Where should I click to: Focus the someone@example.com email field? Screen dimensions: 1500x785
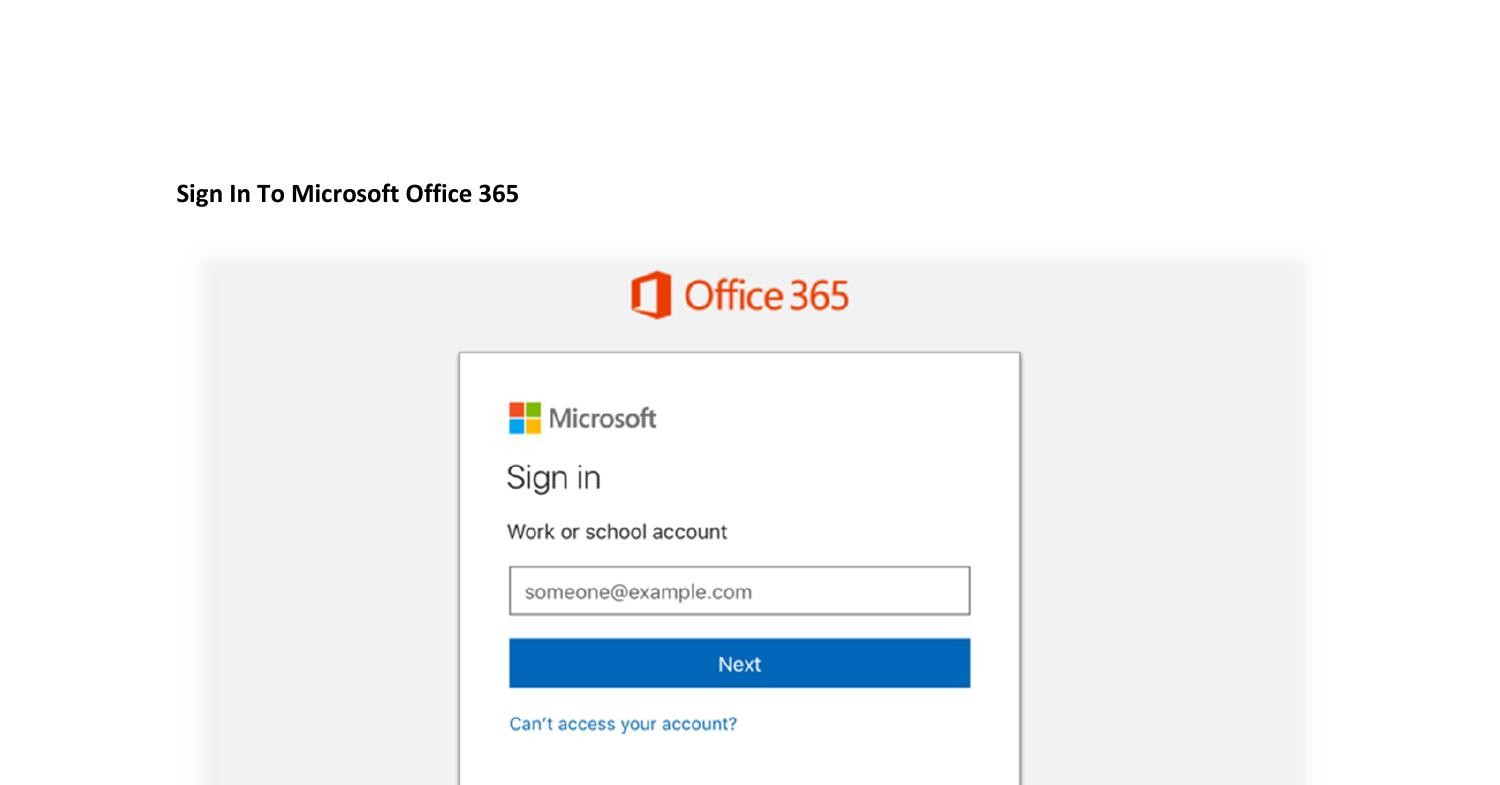coord(739,591)
